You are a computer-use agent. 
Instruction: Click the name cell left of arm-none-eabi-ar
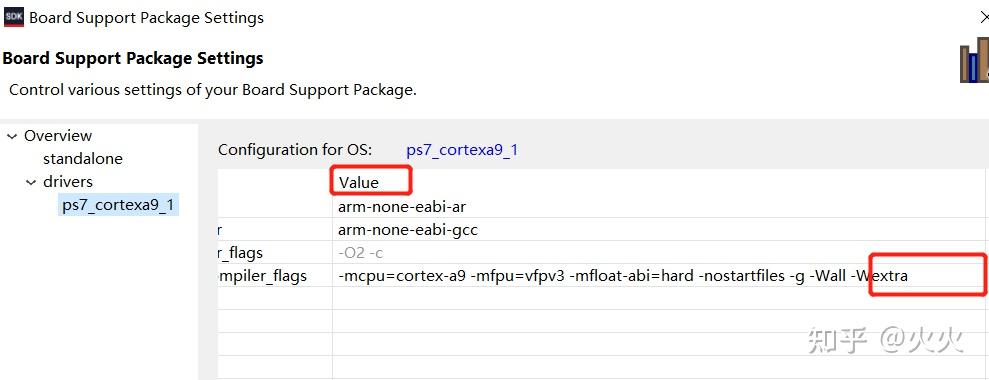click(x=275, y=206)
